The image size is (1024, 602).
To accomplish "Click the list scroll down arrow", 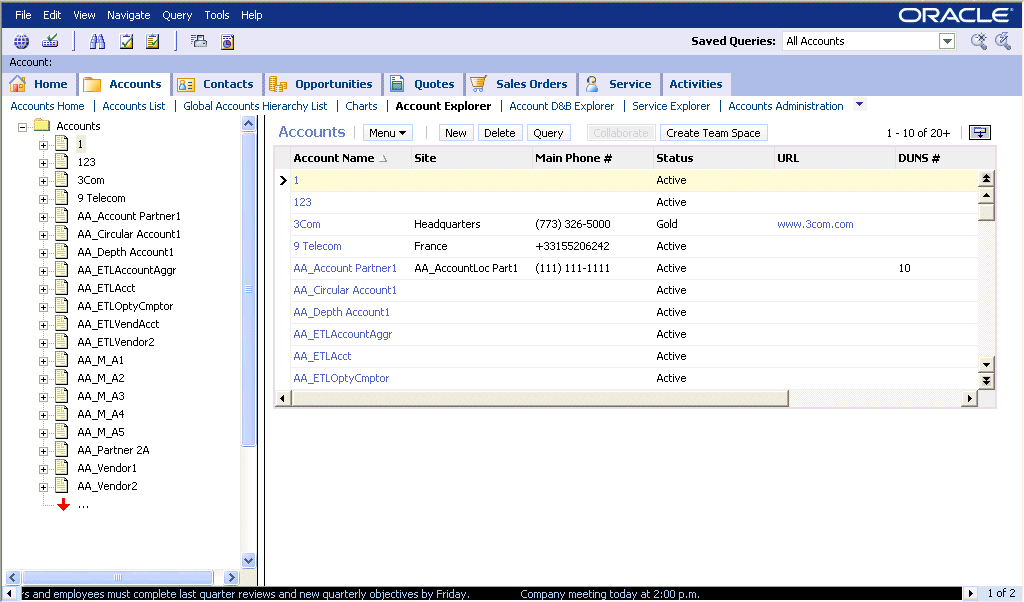I will [x=986, y=364].
